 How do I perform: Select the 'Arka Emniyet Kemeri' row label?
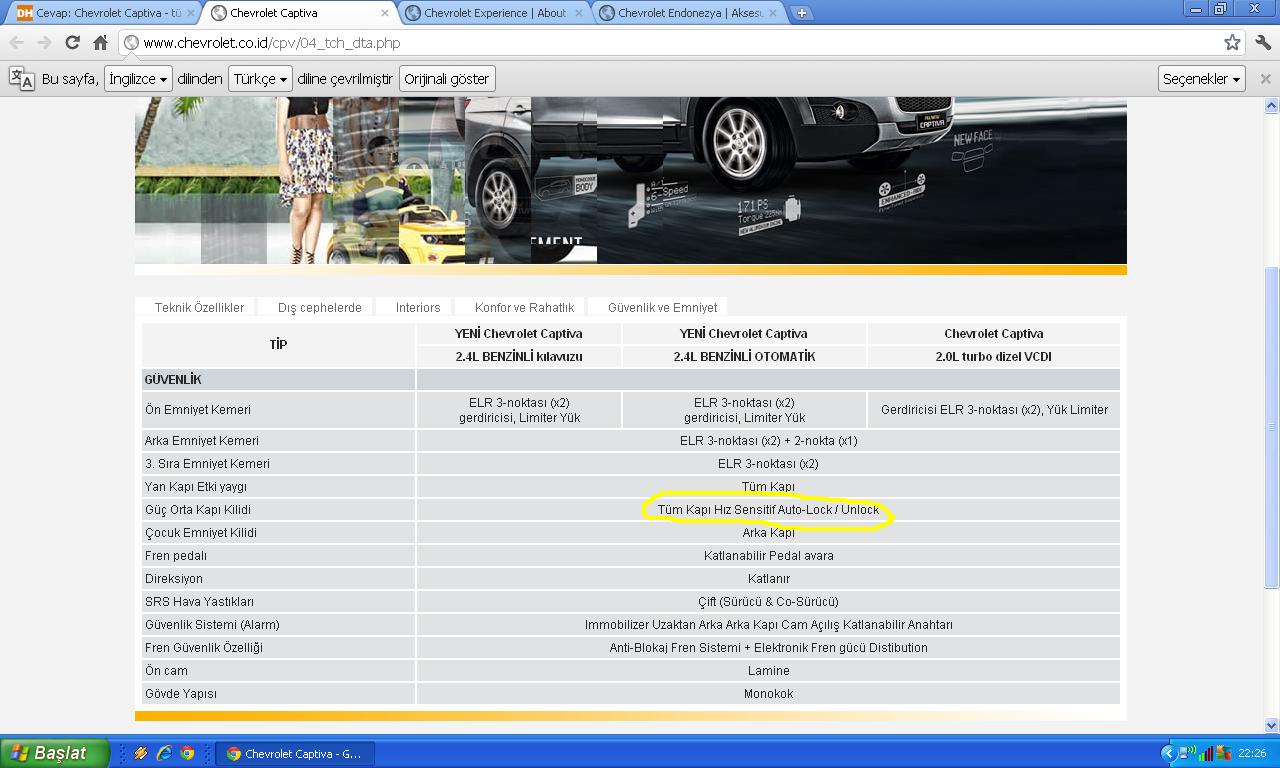point(201,440)
